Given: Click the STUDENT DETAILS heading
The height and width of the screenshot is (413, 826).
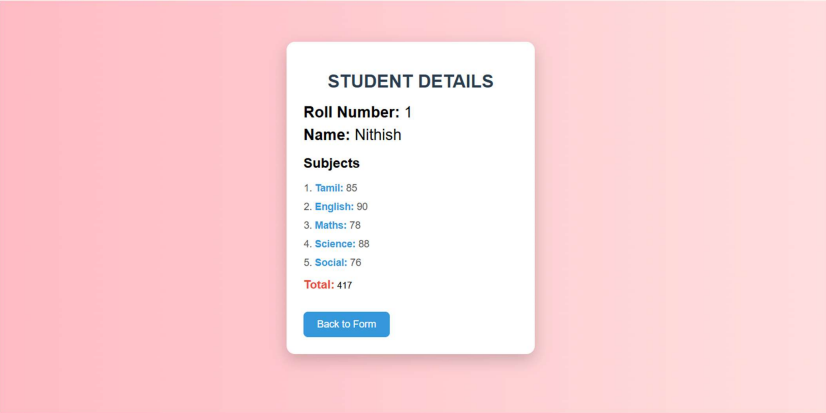Looking at the screenshot, I should click(x=410, y=81).
